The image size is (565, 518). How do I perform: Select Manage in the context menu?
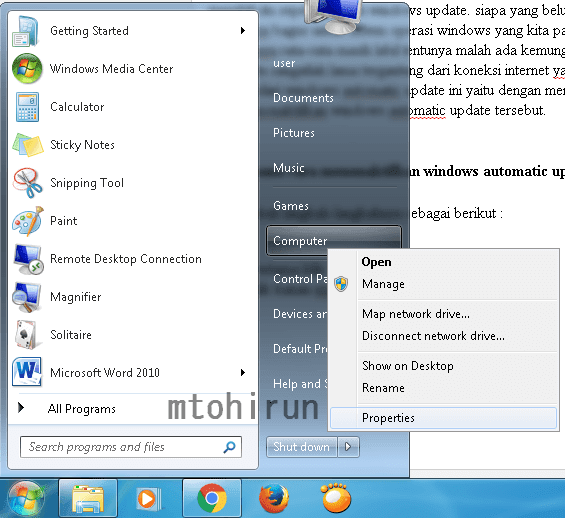[443, 284]
